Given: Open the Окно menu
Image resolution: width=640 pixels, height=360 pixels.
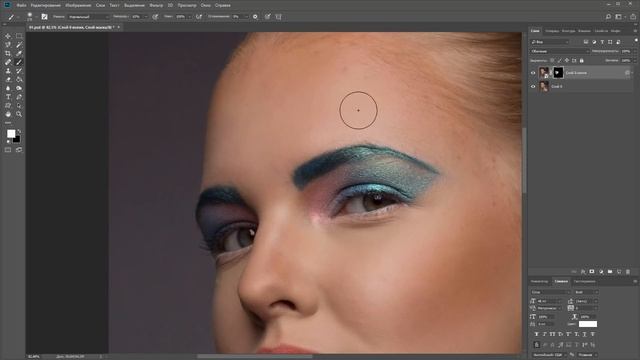Looking at the screenshot, I should coord(205,5).
